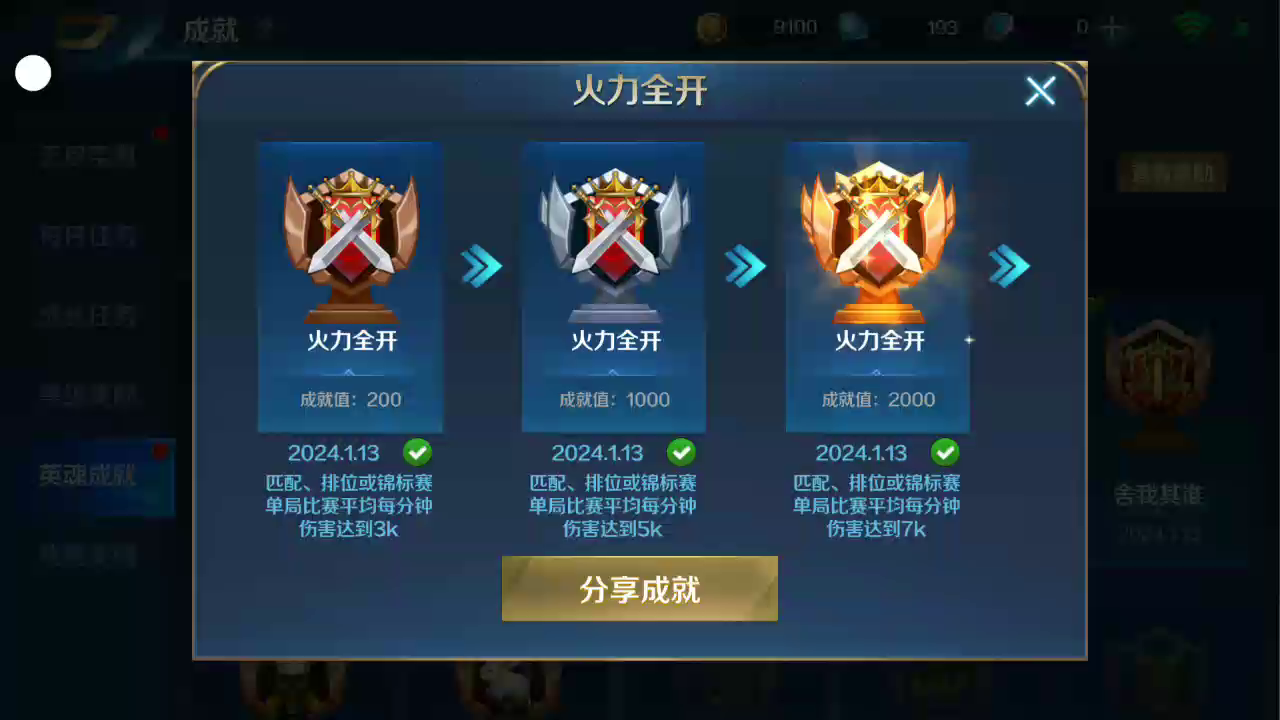Tap the plus icon beside currency
The height and width of the screenshot is (720, 1280).
1112,29
